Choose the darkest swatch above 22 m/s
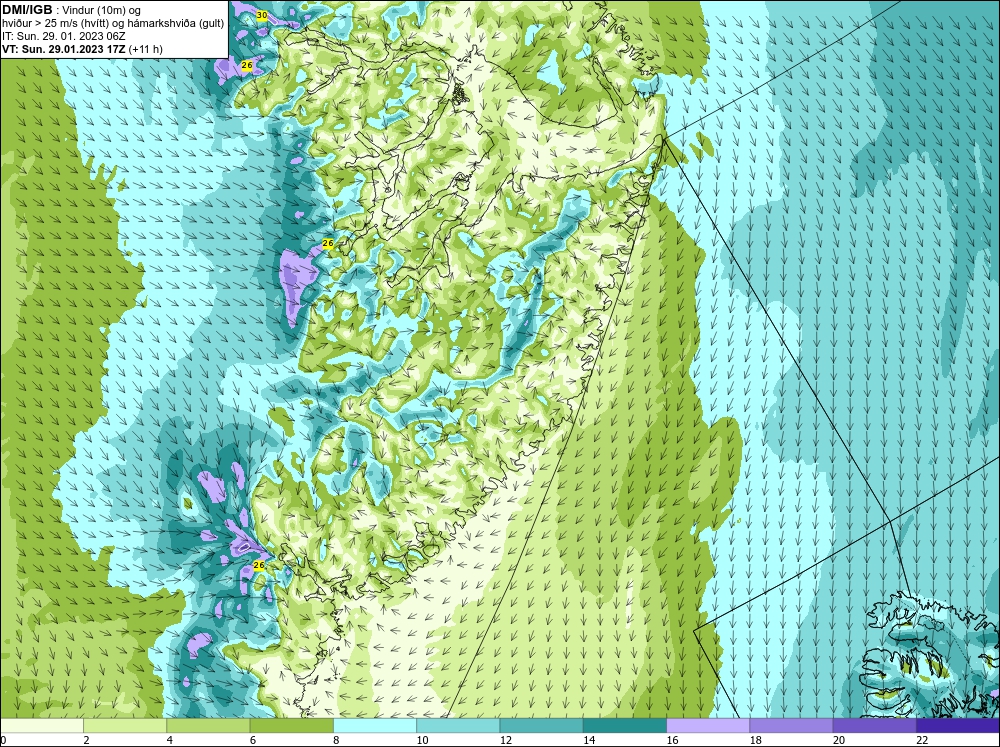1000x747 pixels. click(958, 725)
